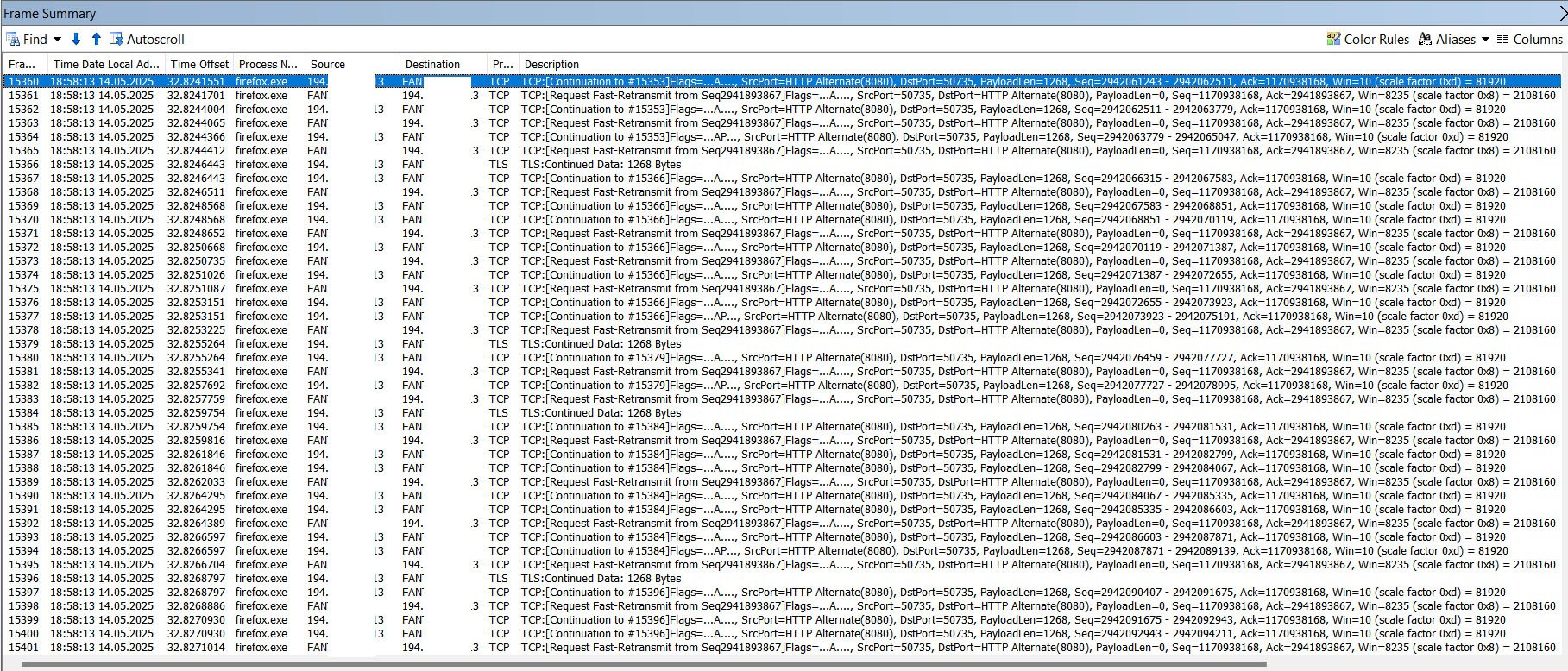Image resolution: width=1568 pixels, height=671 pixels.
Task: Open the Find dropdown arrow
Action: pos(58,40)
